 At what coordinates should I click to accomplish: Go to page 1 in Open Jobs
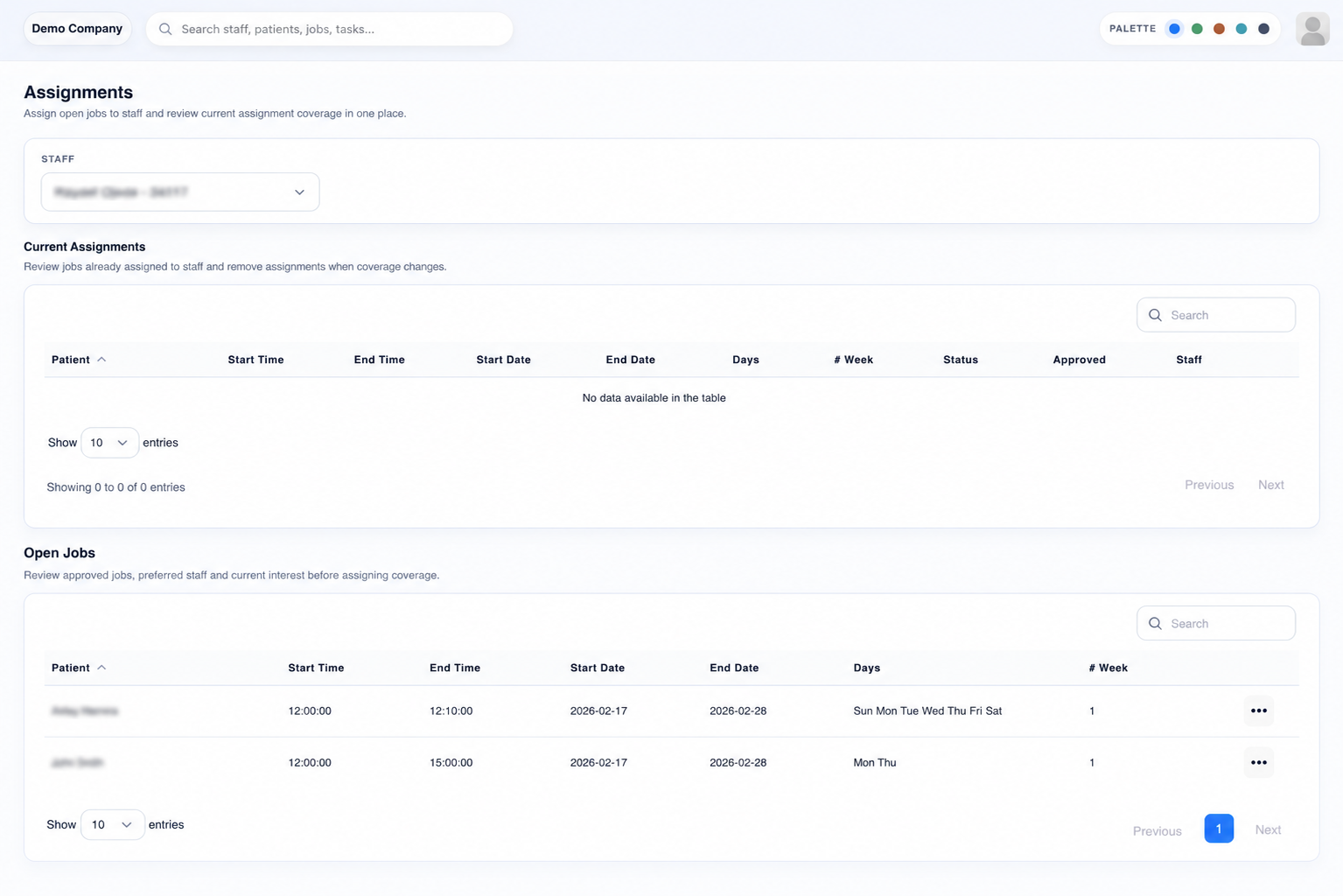pos(1219,829)
